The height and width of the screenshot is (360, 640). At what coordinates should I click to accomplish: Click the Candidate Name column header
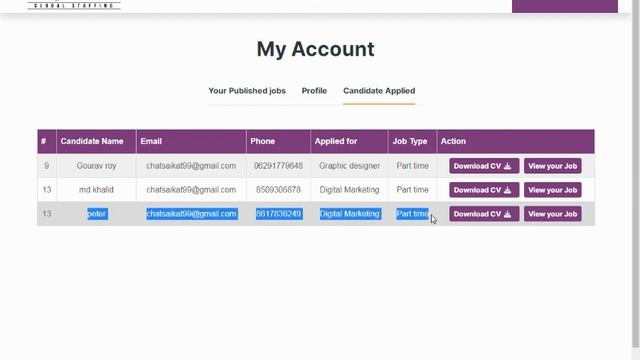pos(92,141)
